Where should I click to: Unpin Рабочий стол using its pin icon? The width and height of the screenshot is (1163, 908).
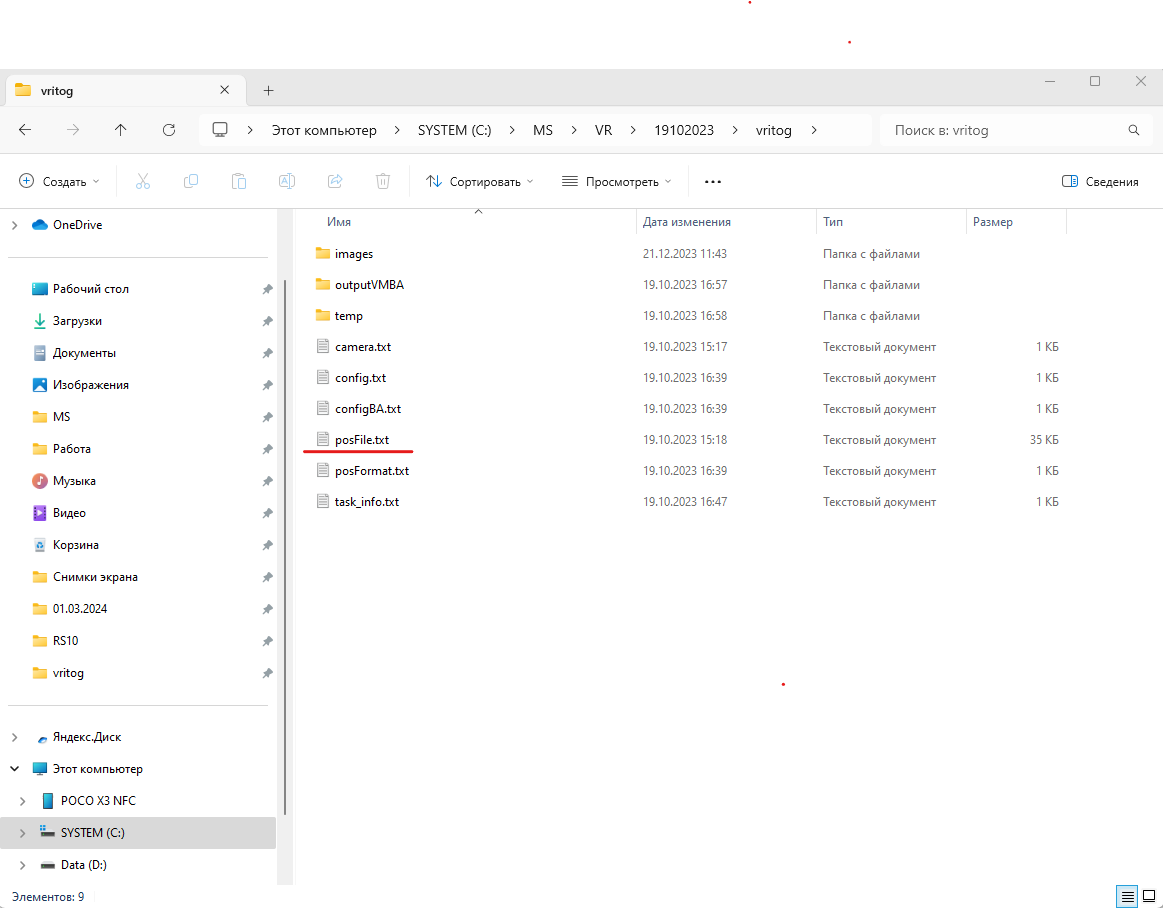pyautogui.click(x=267, y=289)
